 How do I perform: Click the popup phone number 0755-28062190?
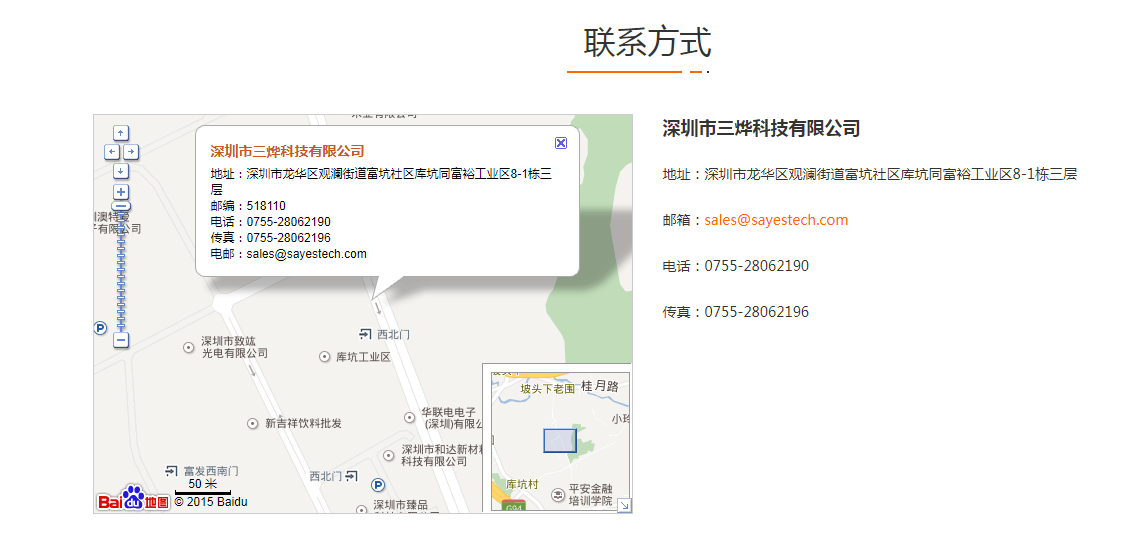pyautogui.click(x=288, y=221)
